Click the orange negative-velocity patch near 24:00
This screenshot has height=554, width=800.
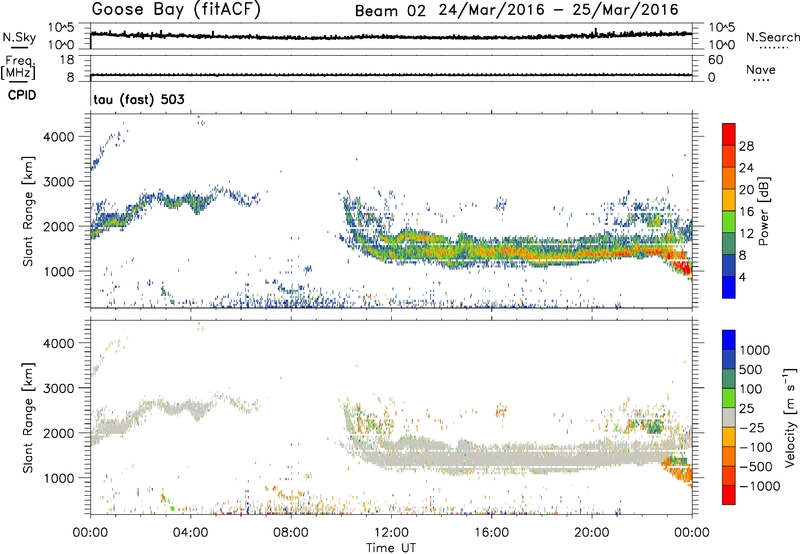pos(681,472)
